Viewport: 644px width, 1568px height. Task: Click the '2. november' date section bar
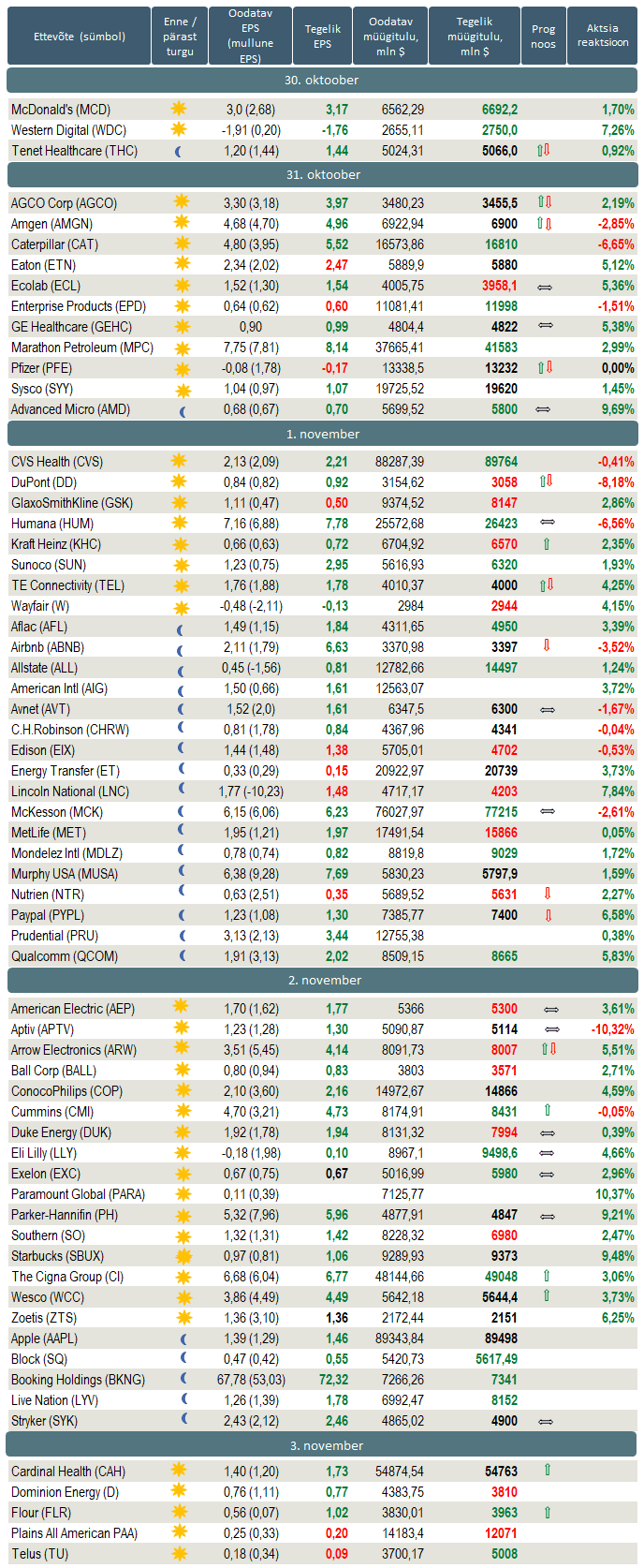[322, 980]
